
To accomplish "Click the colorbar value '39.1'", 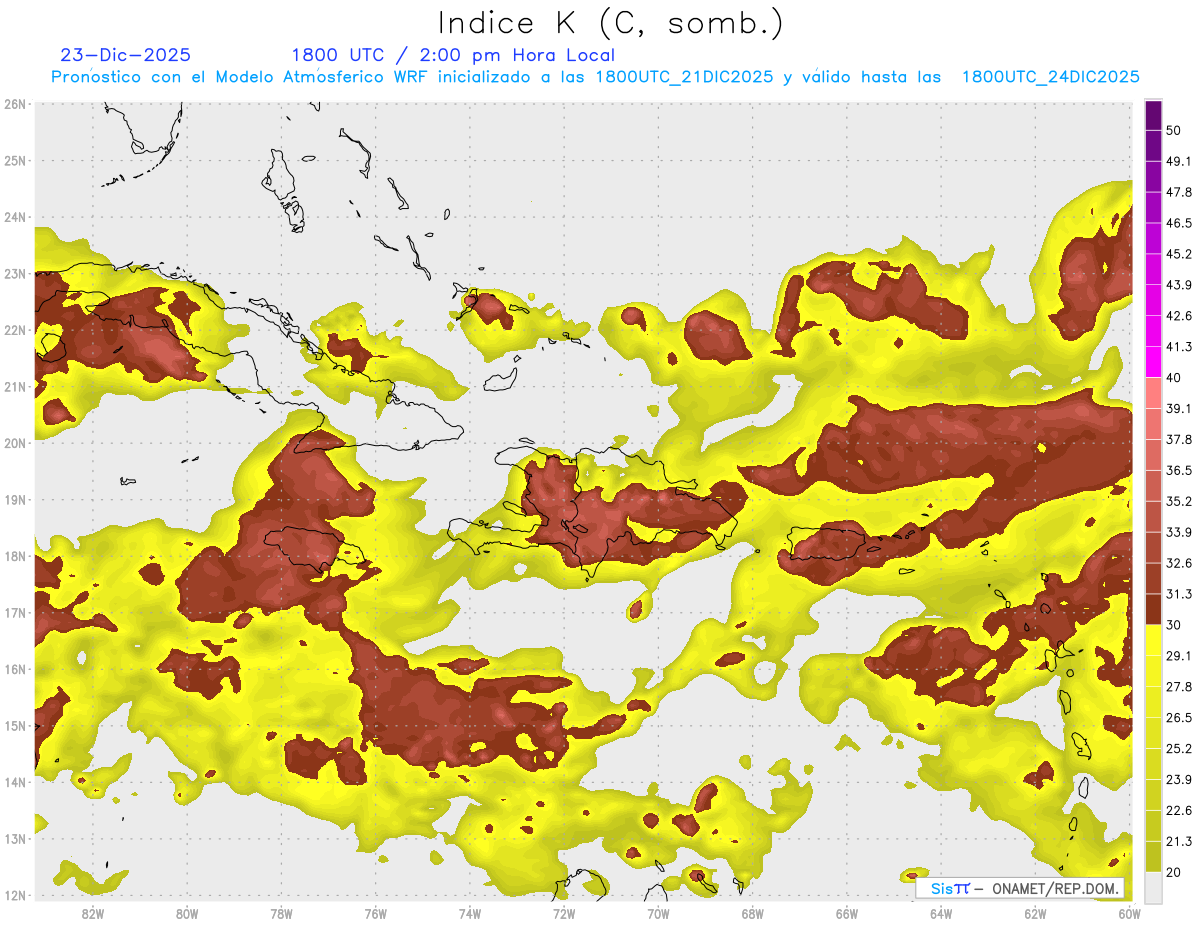I will point(1179,409).
